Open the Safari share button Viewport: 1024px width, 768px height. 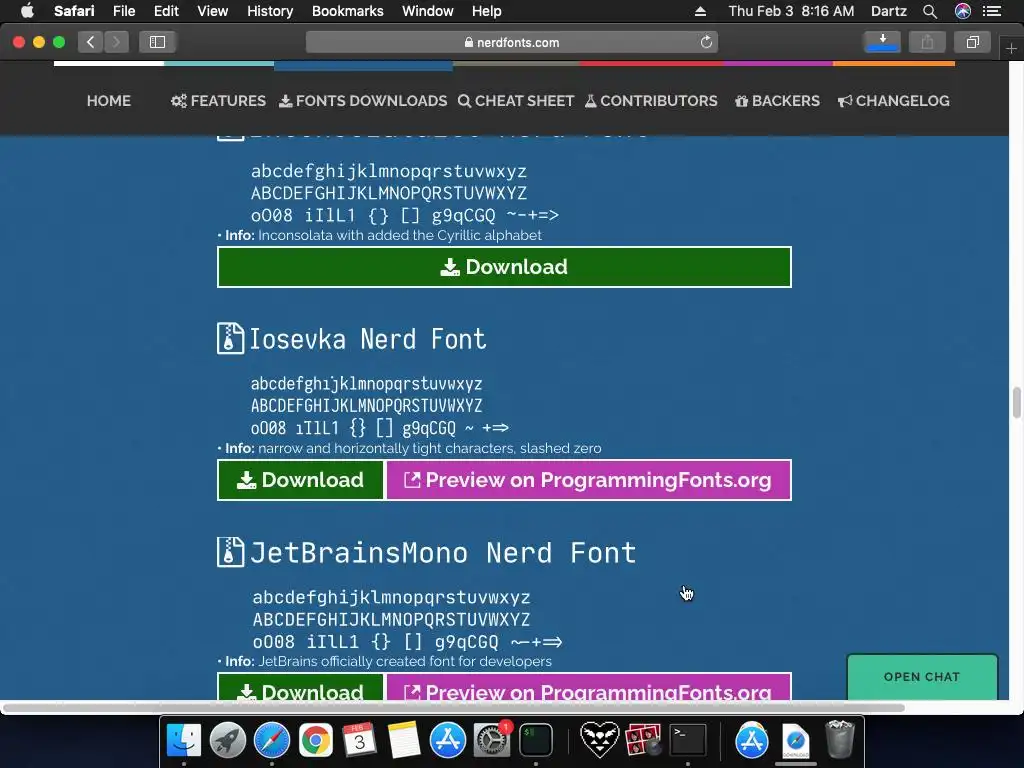point(927,42)
